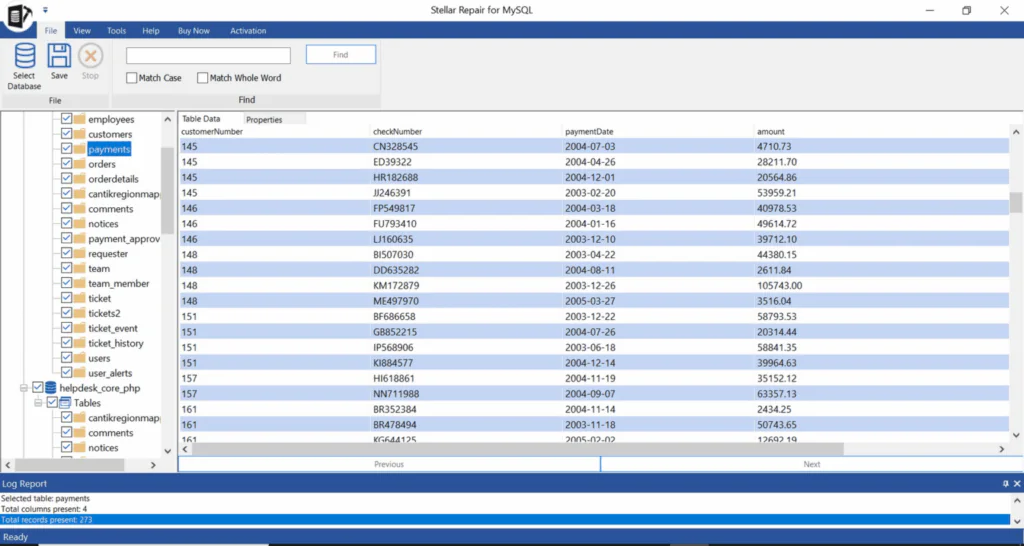Open the Tools ribbon tab
The width and height of the screenshot is (1024, 546).
click(x=116, y=31)
